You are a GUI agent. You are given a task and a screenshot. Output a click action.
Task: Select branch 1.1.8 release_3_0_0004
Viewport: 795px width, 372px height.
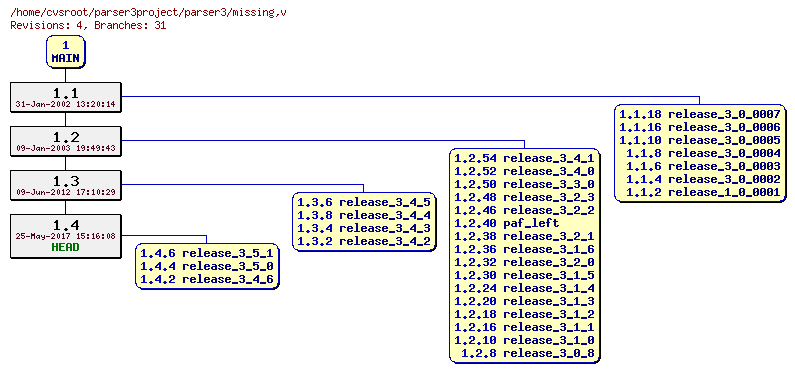[703, 153]
